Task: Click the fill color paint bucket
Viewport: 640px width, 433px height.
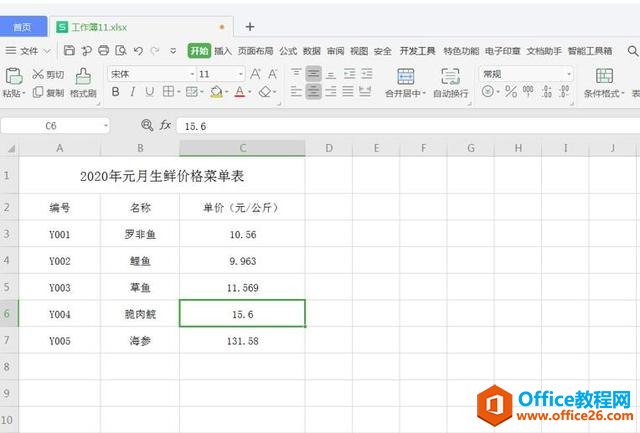Action: pos(216,92)
